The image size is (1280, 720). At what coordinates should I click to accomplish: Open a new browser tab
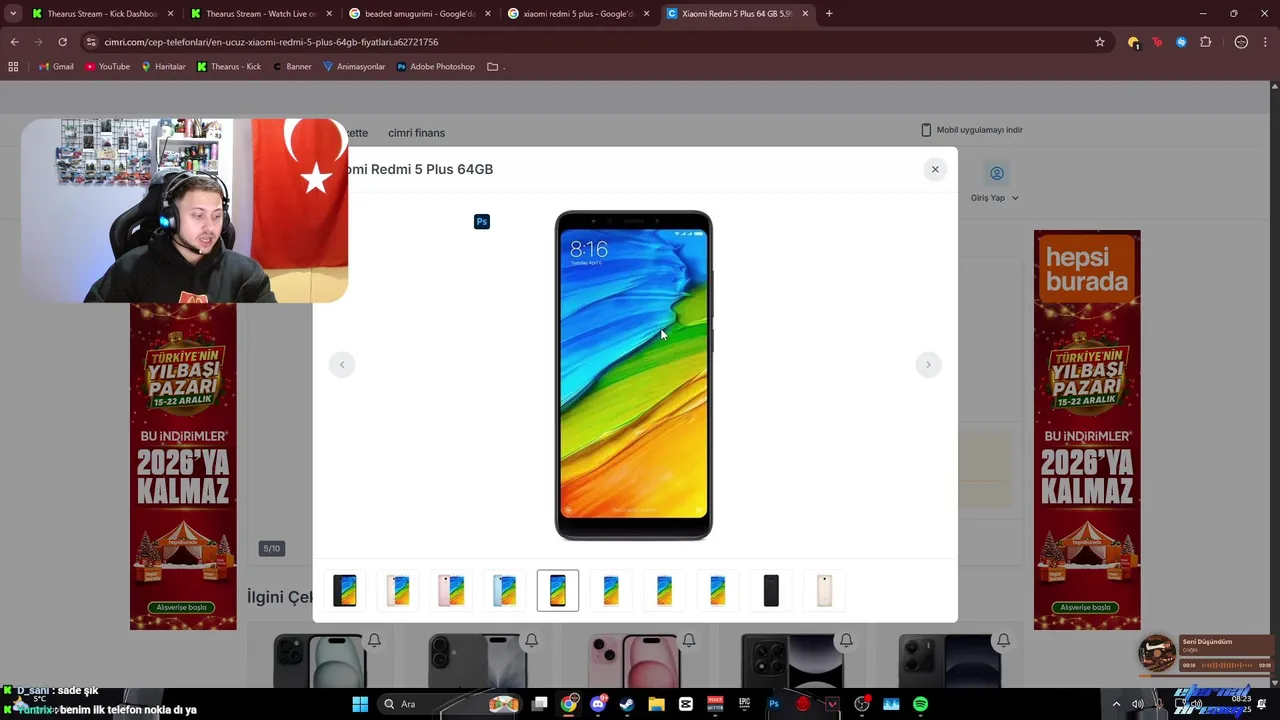[x=829, y=14]
